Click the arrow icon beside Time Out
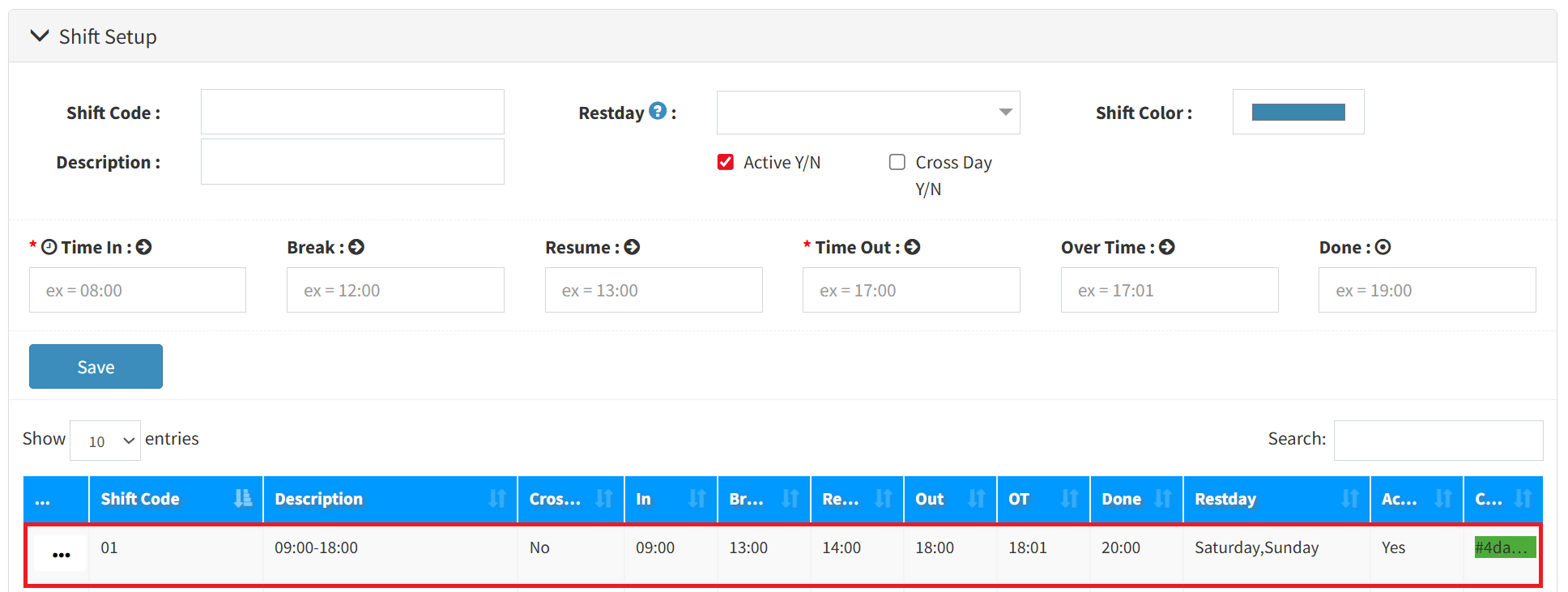This screenshot has width=1568, height=592. click(913, 247)
